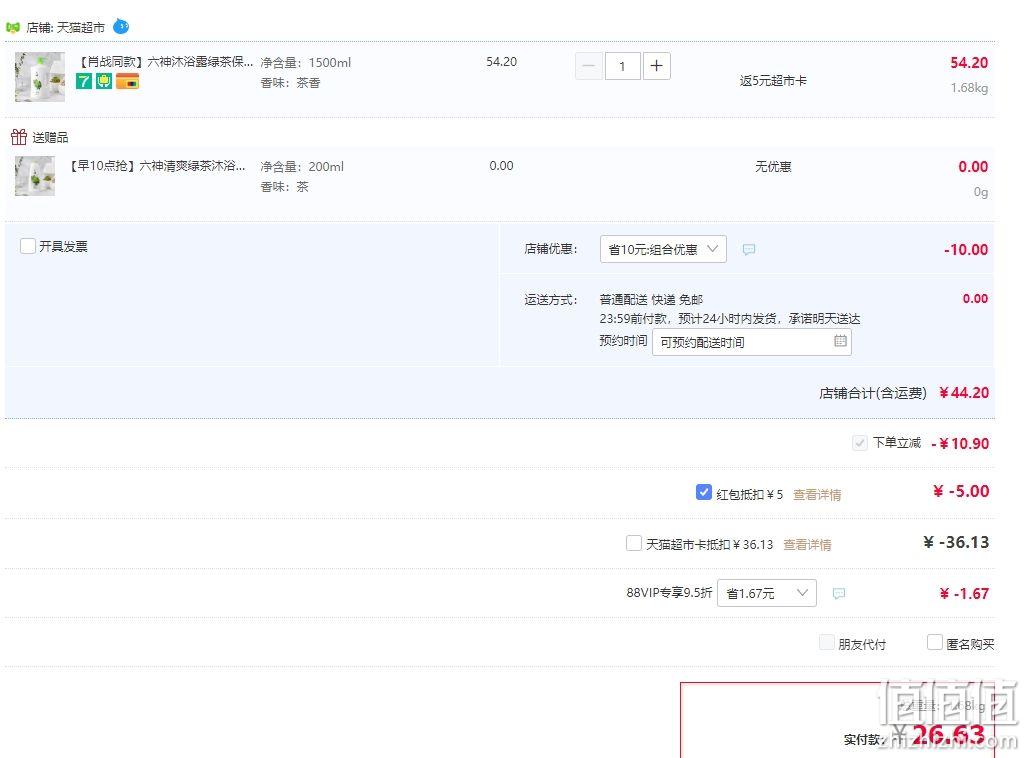This screenshot has width=1027, height=758.
Task: Click the green shield guarantee badge icon
Action: [104, 81]
